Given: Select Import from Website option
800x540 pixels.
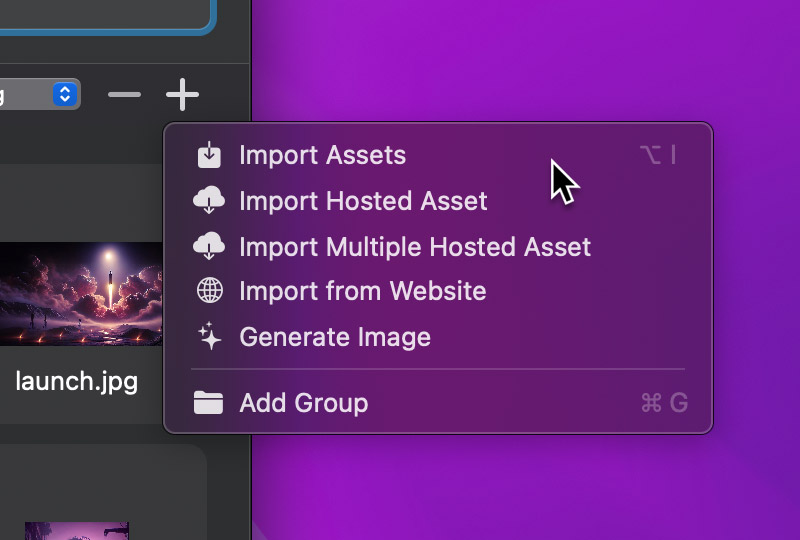Looking at the screenshot, I should pyautogui.click(x=362, y=291).
